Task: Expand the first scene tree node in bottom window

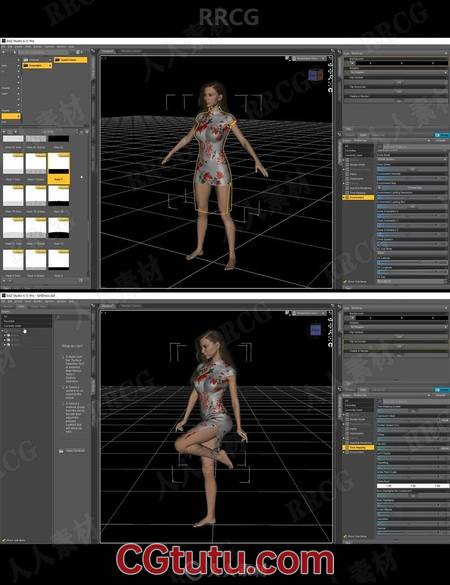Action: (x=3, y=331)
